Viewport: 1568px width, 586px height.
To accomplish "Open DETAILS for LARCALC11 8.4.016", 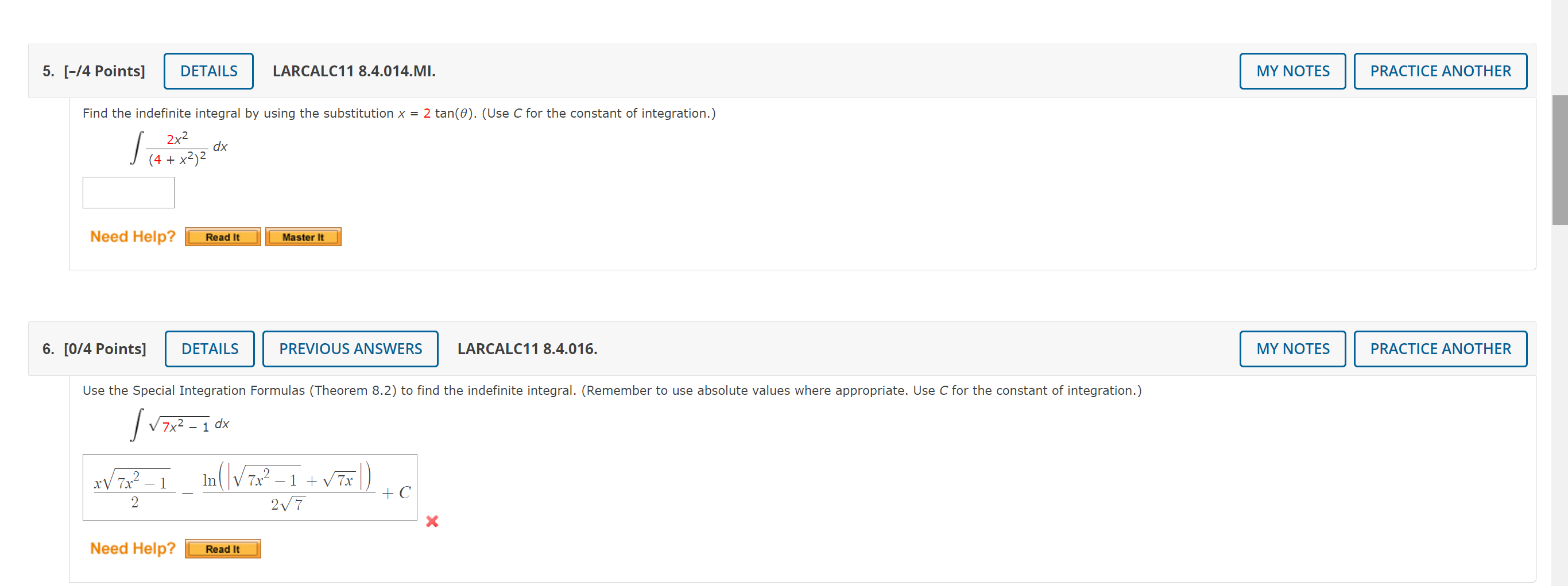I will tap(210, 348).
